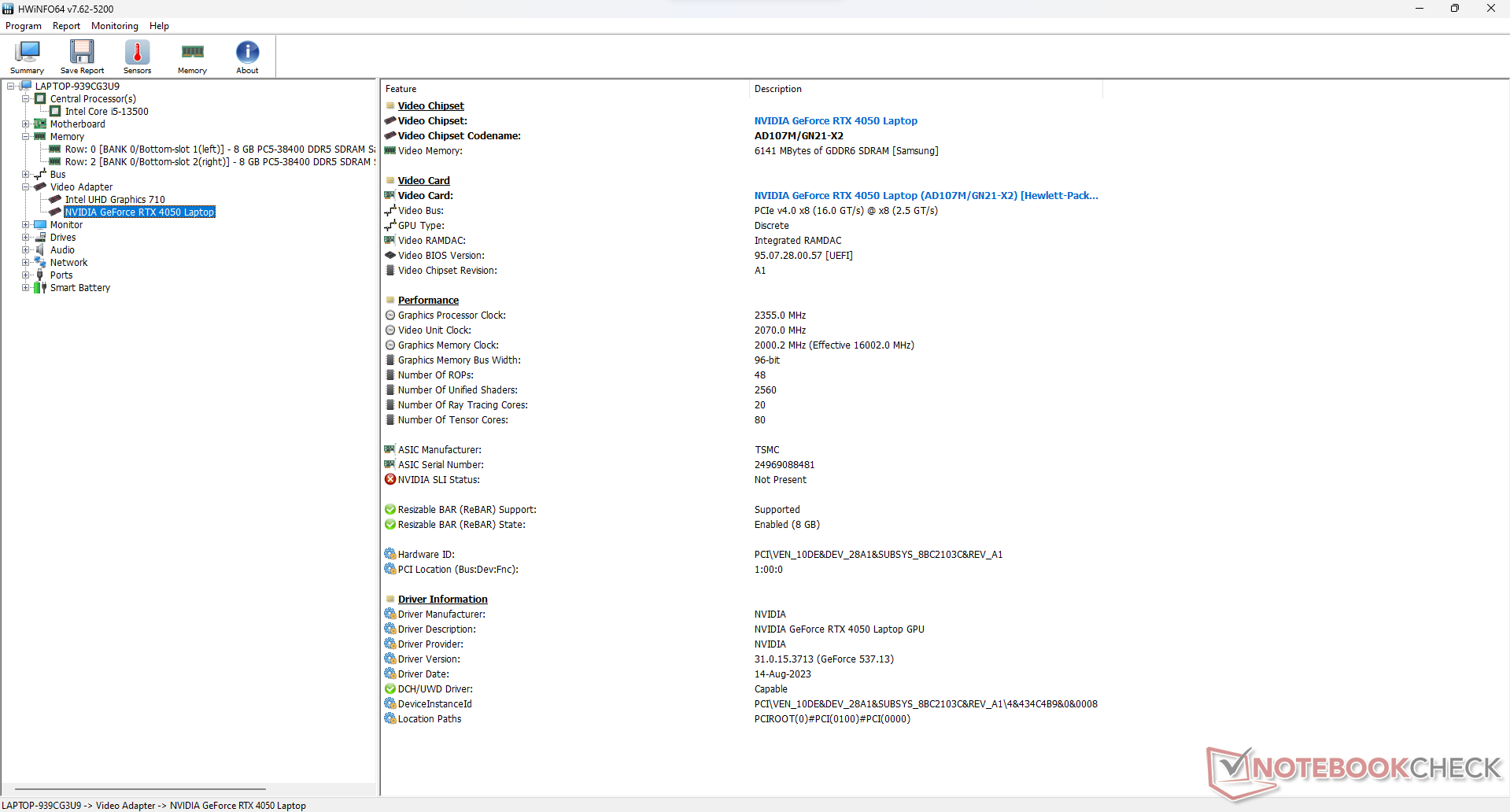Select the Driver Date value 14-Aug-2023

point(782,674)
